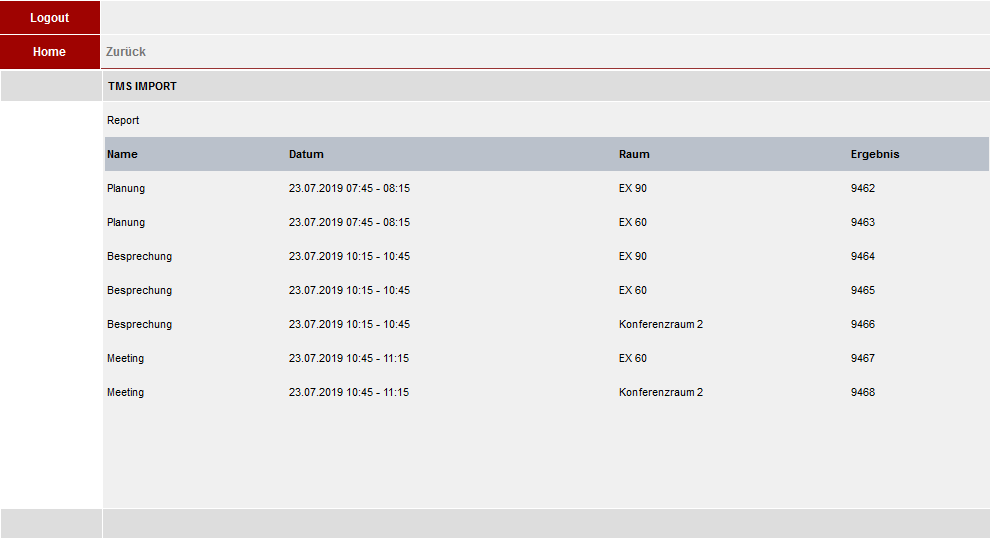Image resolution: width=990 pixels, height=538 pixels.
Task: Click the Name column header
Action: [x=122, y=154]
